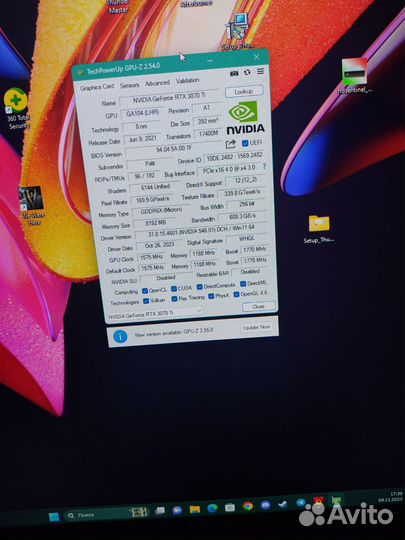Select the Setup_Thu folder on desktop
This screenshot has height=540, width=405.
coord(319,229)
